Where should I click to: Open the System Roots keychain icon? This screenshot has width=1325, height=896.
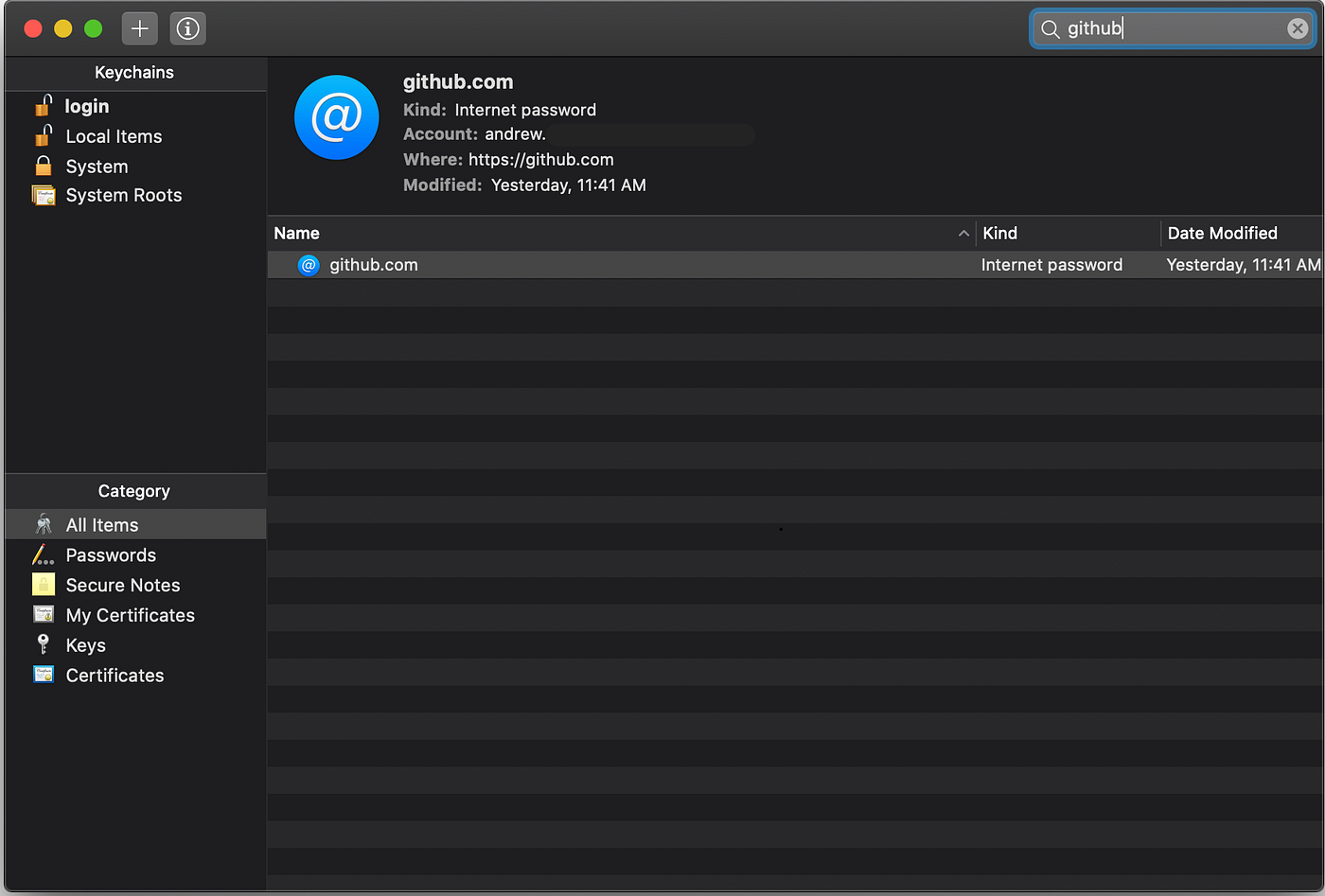pyautogui.click(x=44, y=195)
